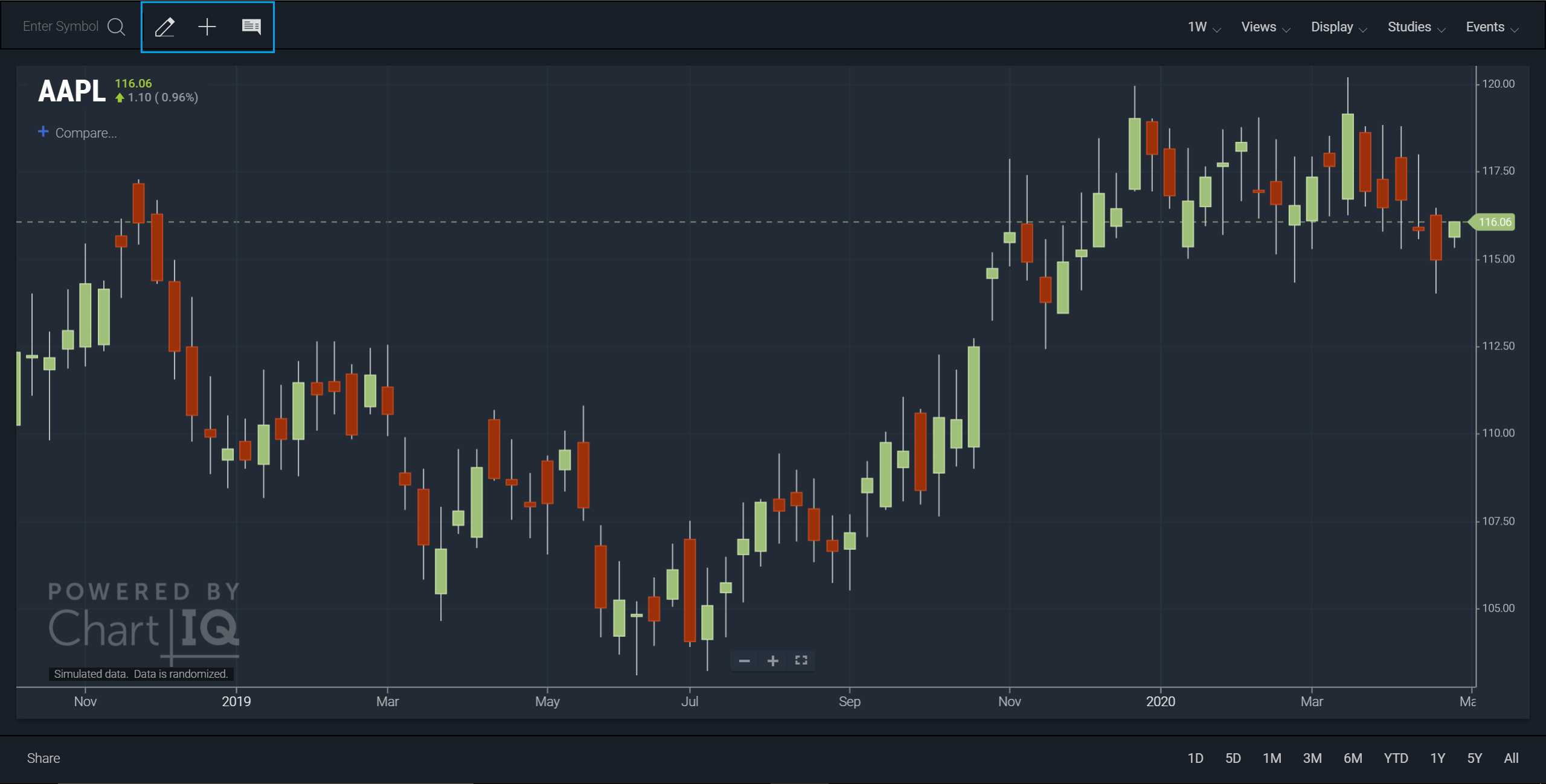Click the May x-axis label
1546x784 pixels.
(x=547, y=701)
